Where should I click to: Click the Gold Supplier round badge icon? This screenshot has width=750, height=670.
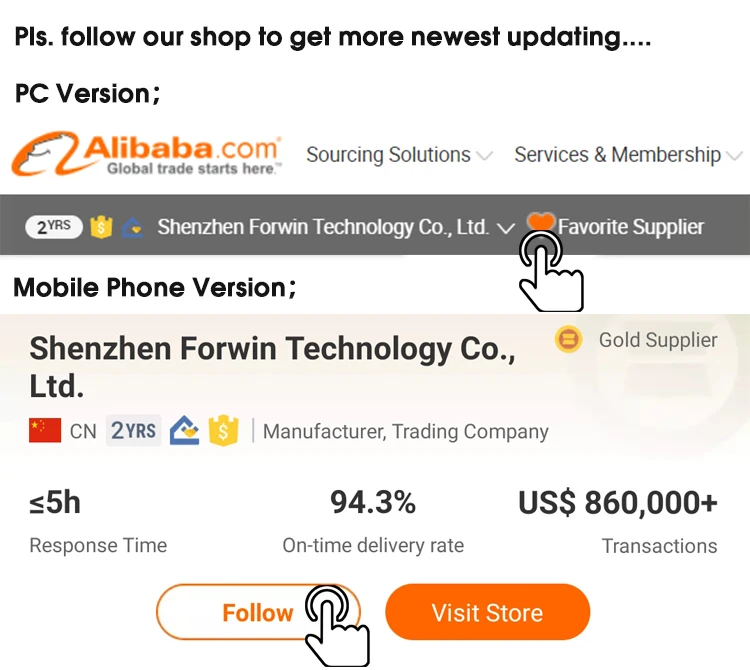click(x=568, y=340)
